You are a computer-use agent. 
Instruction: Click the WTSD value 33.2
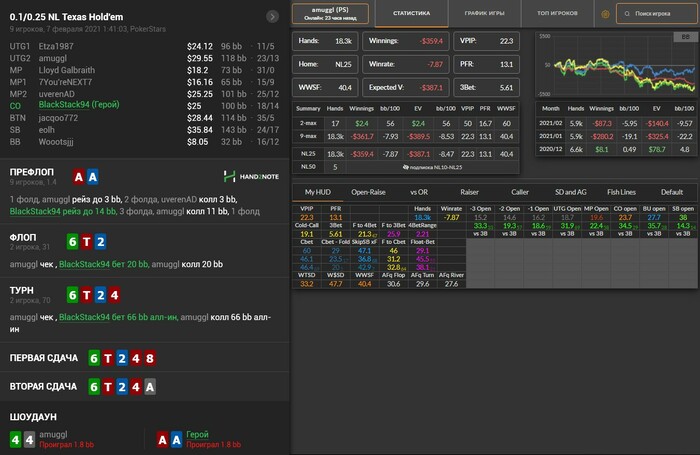pyautogui.click(x=307, y=284)
